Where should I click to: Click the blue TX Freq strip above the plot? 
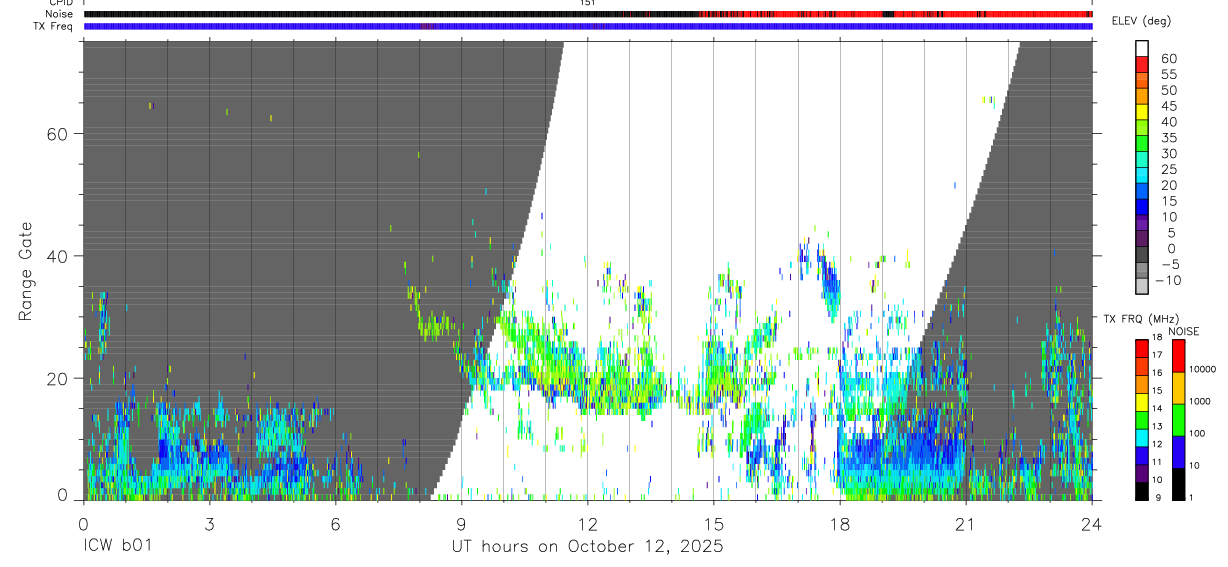coord(587,26)
